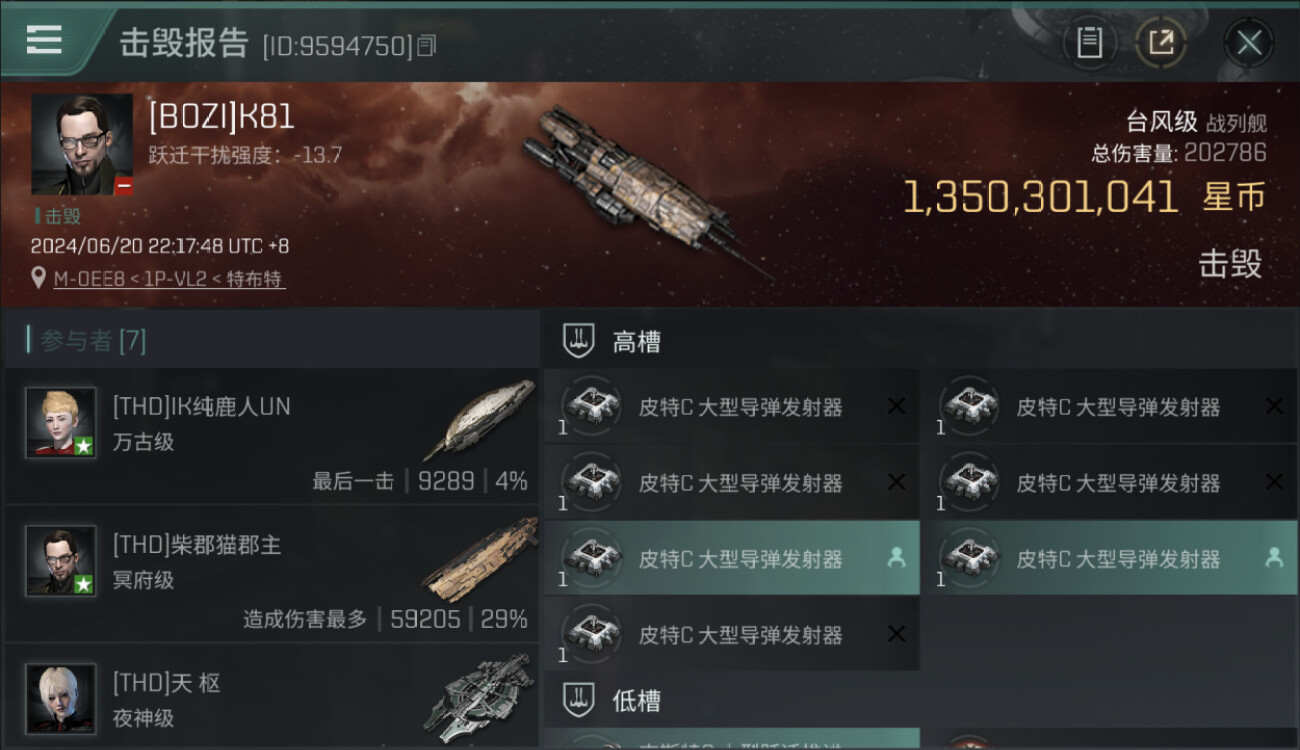This screenshot has width=1300, height=750.
Task: Select participant [THD]IK纯鹿人UN portrait
Action: tap(61, 422)
